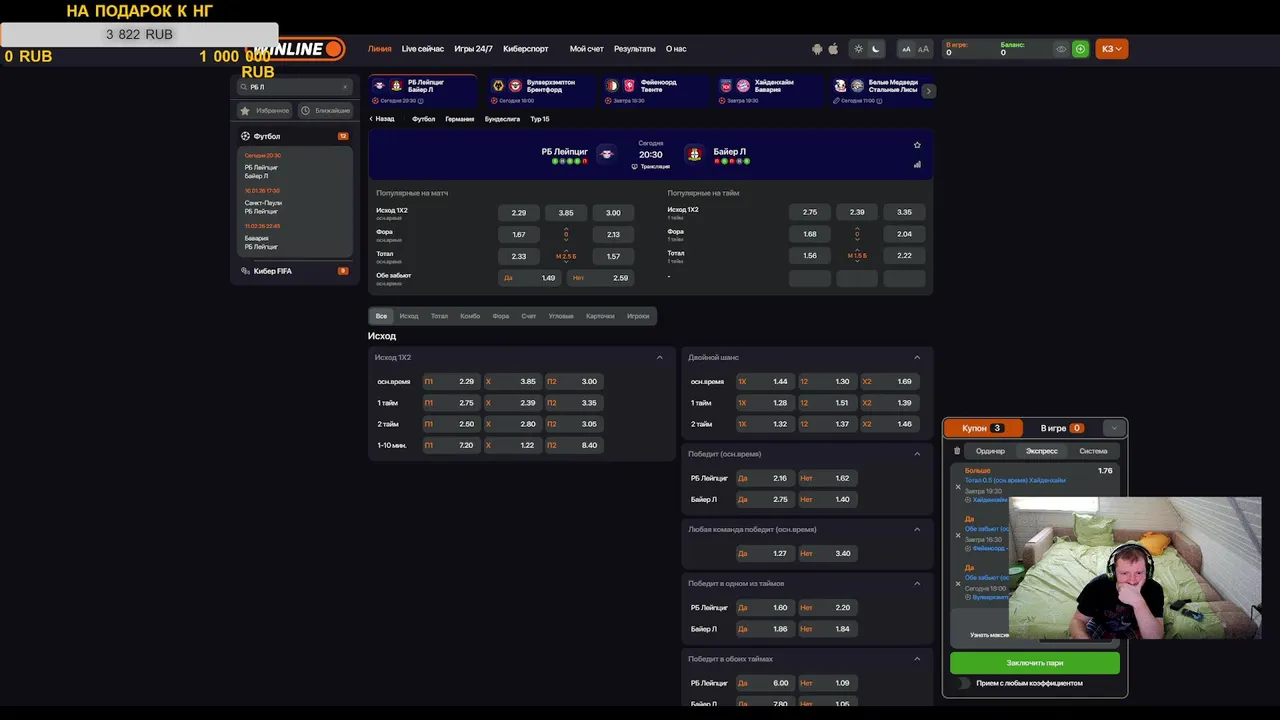This screenshot has height=720, width=1280.
Task: Open Избранное favorites with star icon
Action: pos(265,111)
